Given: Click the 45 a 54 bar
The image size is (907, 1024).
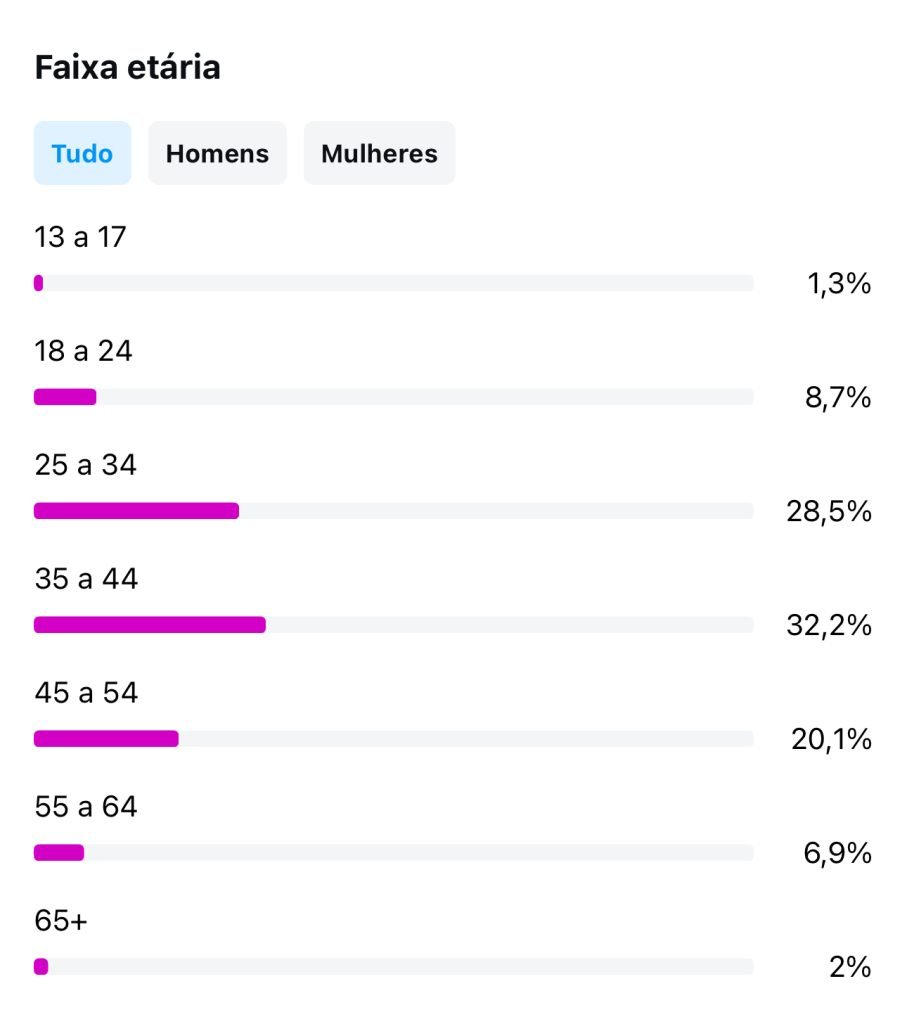Looking at the screenshot, I should (106, 739).
